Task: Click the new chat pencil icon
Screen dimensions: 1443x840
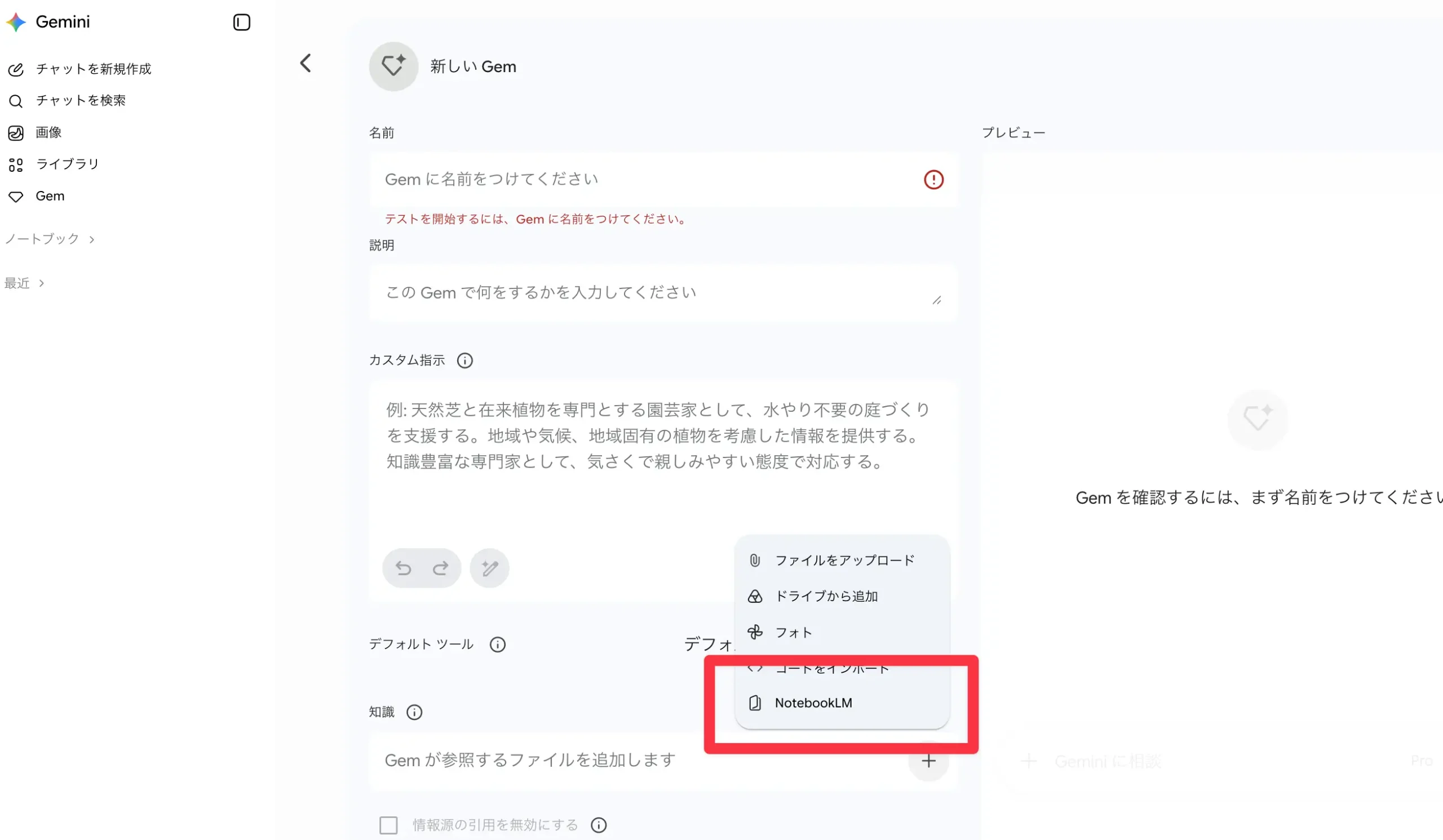Action: (x=15, y=70)
